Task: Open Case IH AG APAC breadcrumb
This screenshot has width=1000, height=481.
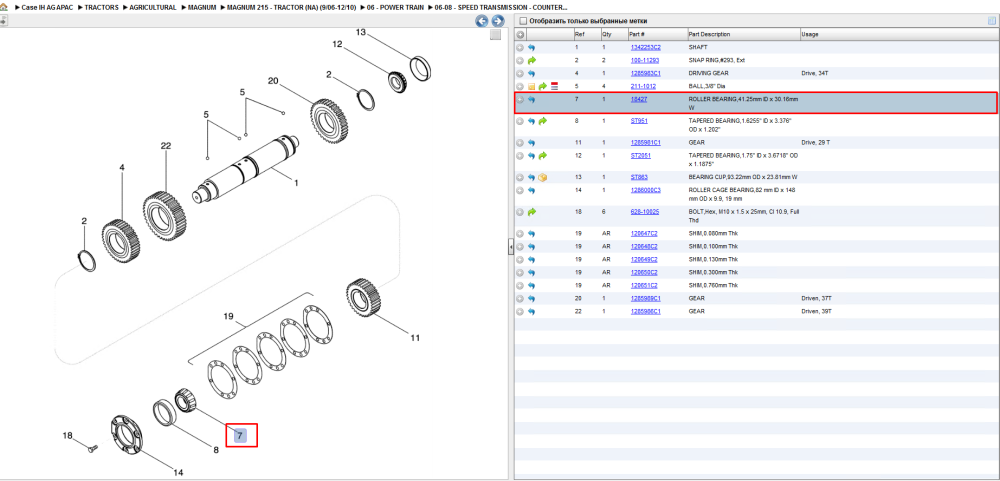Action: pos(45,7)
